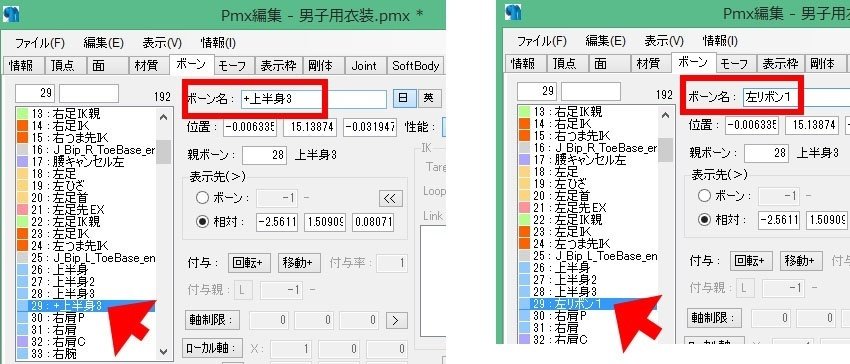Click the > button beside 軸制限 values
The height and width of the screenshot is (364, 850).
pyautogui.click(x=396, y=320)
